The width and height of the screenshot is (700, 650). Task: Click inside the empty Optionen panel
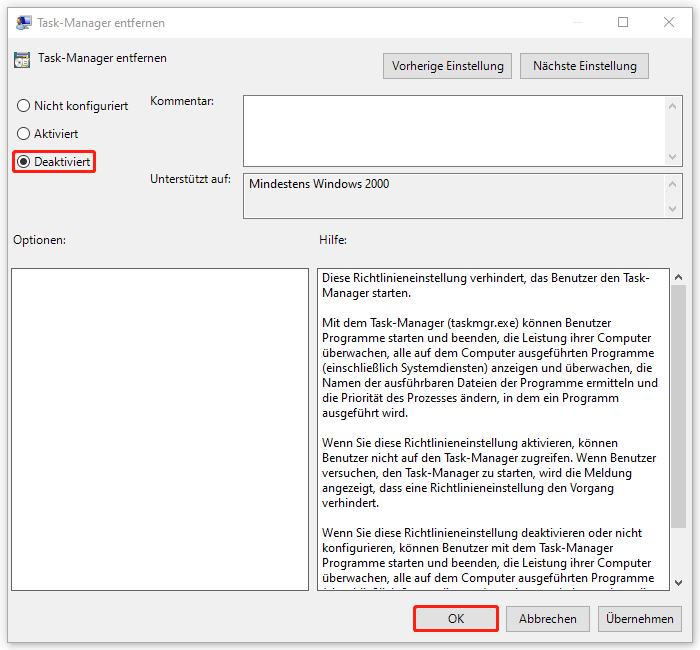(160, 429)
